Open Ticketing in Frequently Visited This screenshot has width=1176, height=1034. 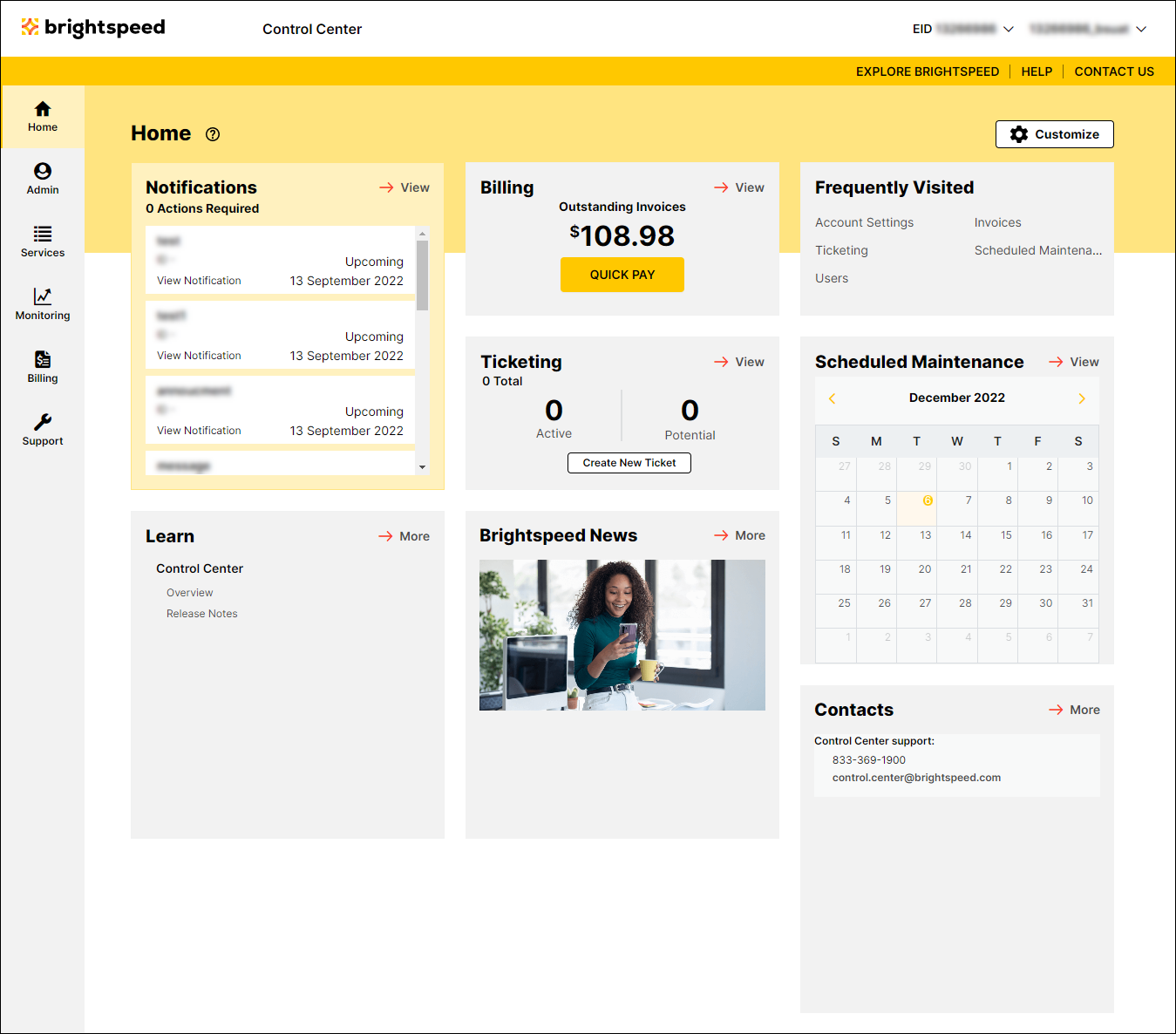841,250
